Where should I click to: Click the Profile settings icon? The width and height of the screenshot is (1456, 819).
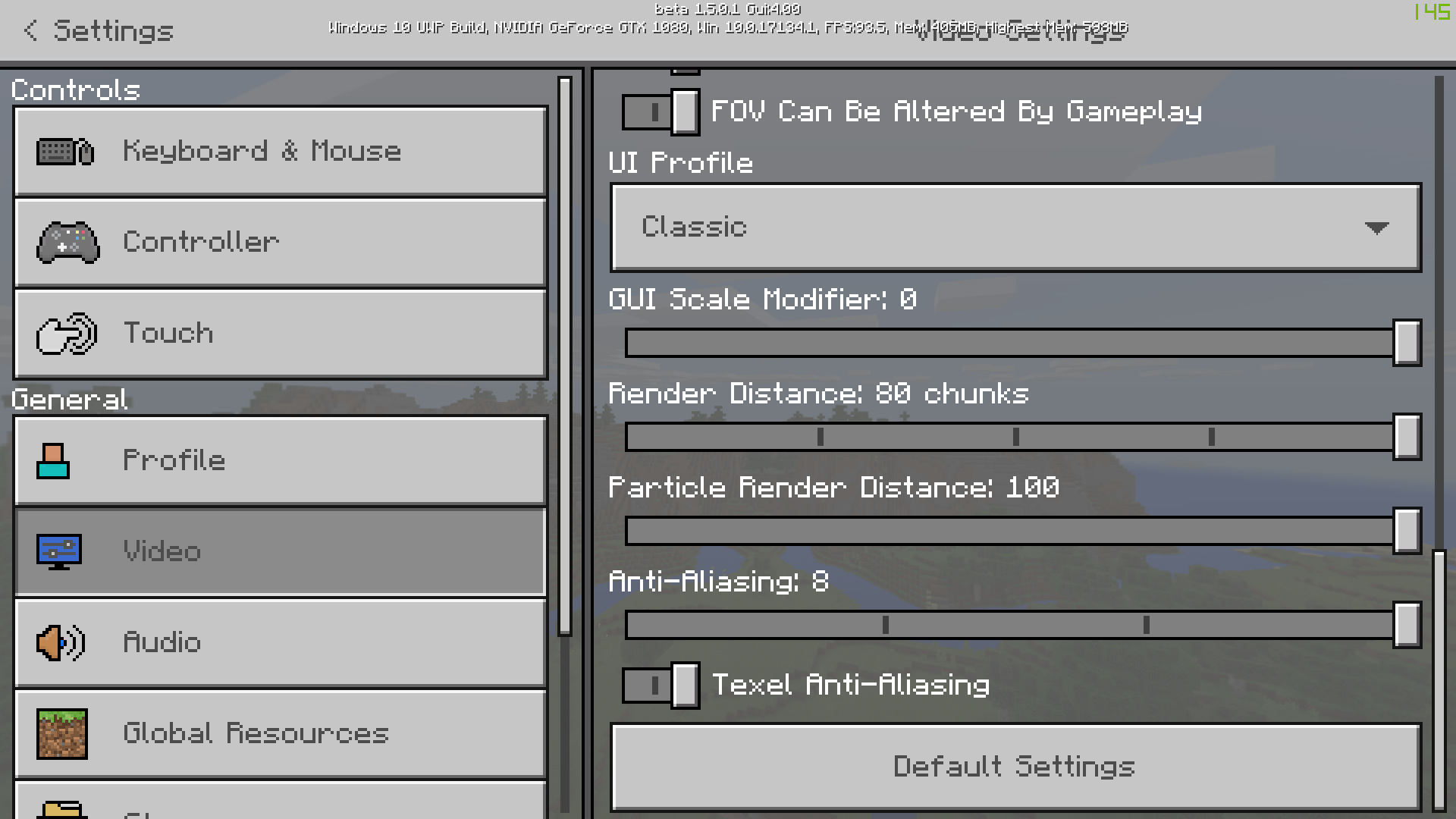(x=56, y=459)
